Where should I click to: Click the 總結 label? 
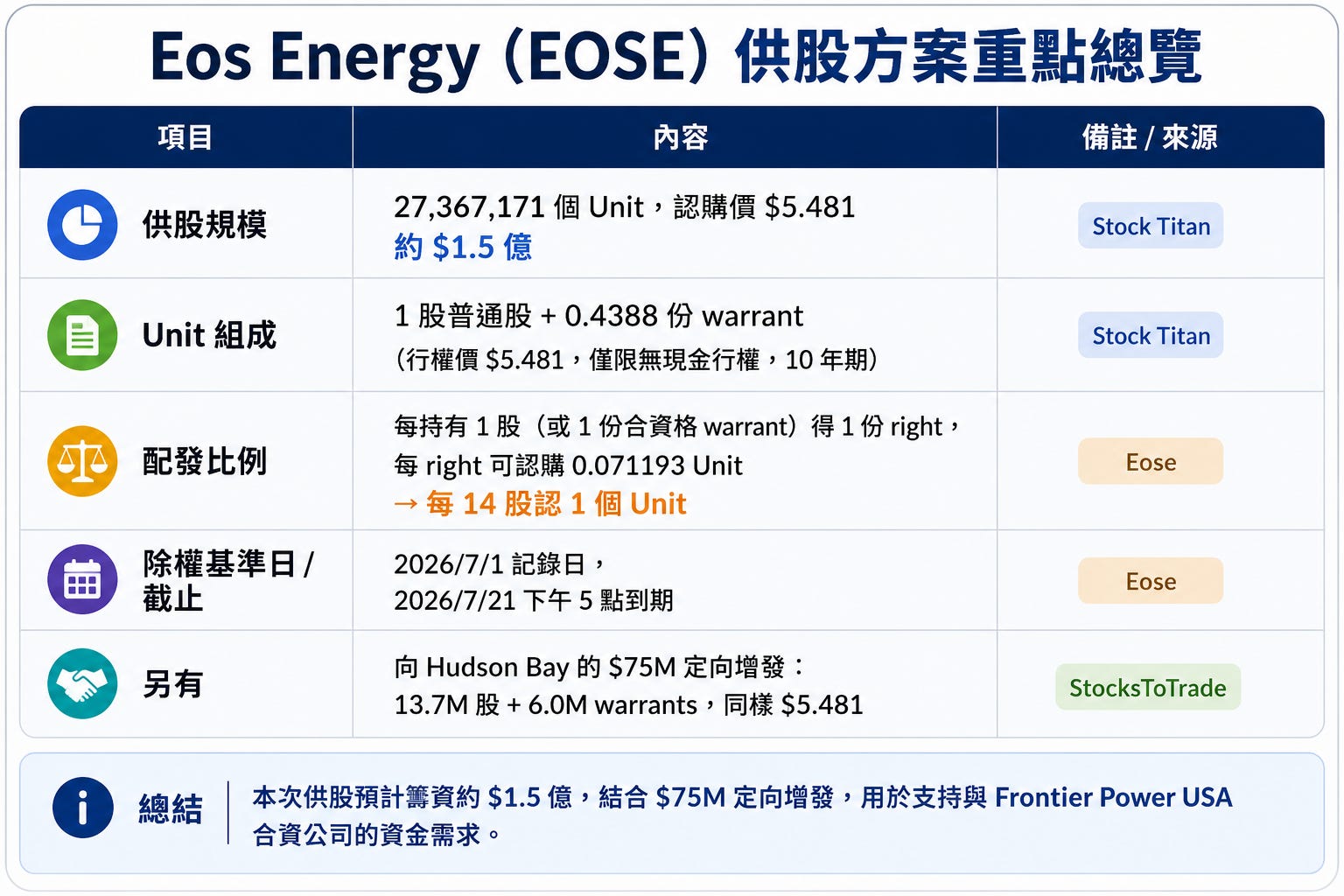[171, 808]
